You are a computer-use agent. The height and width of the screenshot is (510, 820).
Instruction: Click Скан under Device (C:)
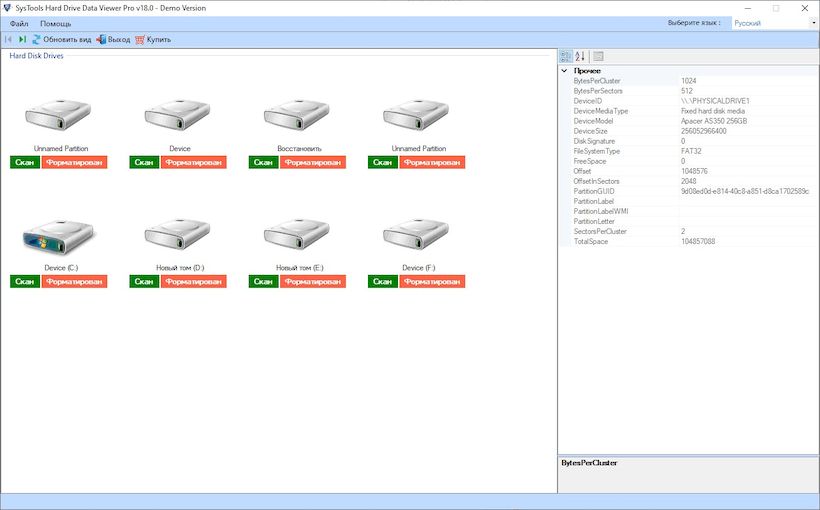click(x=25, y=281)
